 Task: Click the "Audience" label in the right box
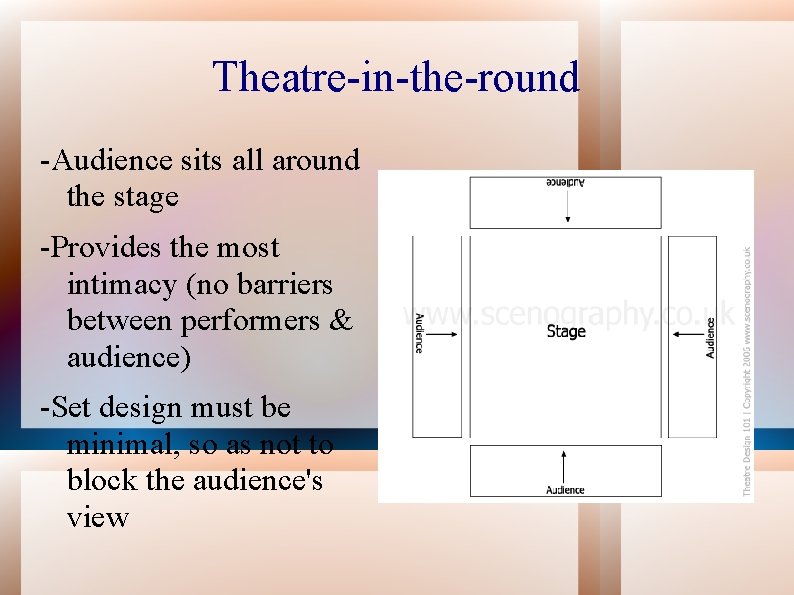click(710, 338)
